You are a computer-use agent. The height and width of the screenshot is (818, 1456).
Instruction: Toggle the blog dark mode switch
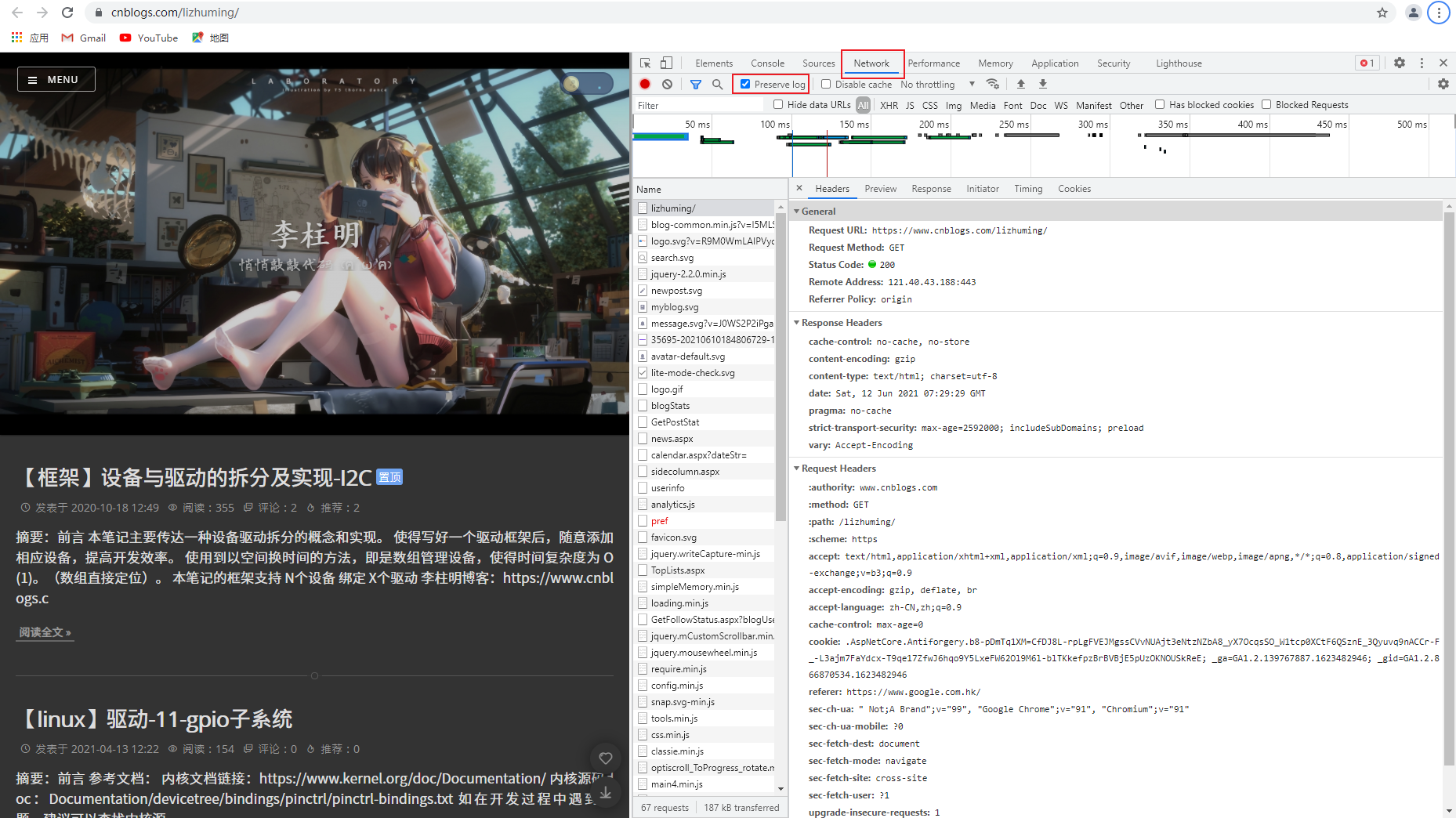click(588, 83)
